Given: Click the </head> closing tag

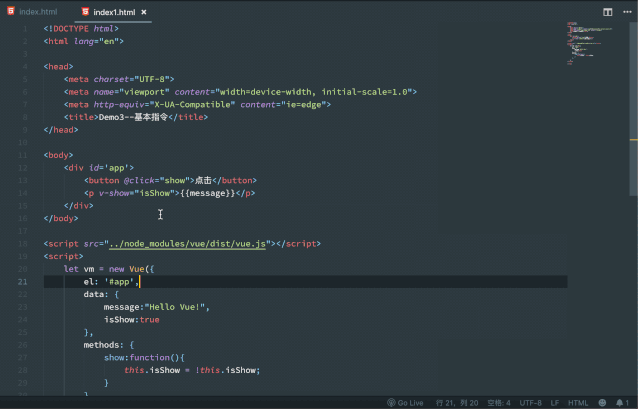Looking at the screenshot, I should pyautogui.click(x=61, y=130).
